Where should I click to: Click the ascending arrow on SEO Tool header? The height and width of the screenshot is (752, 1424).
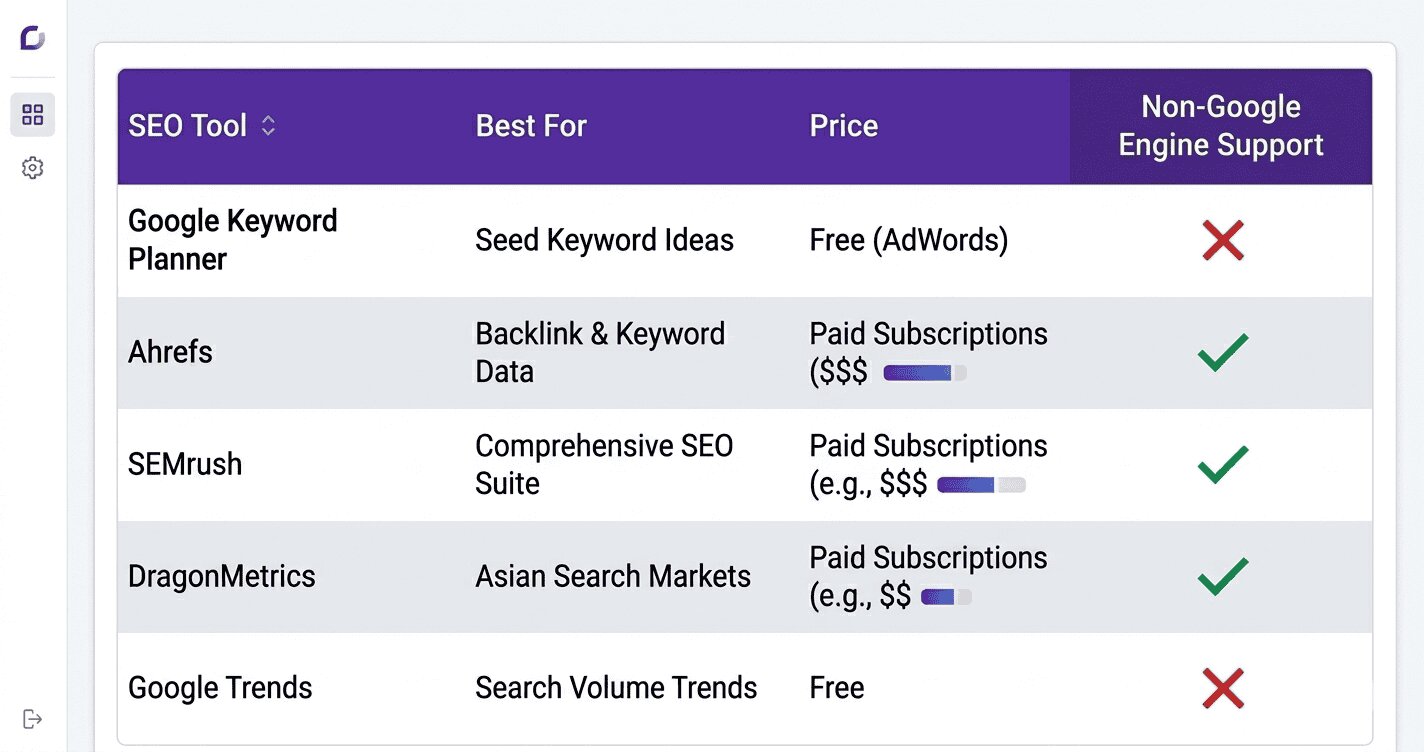(x=268, y=120)
